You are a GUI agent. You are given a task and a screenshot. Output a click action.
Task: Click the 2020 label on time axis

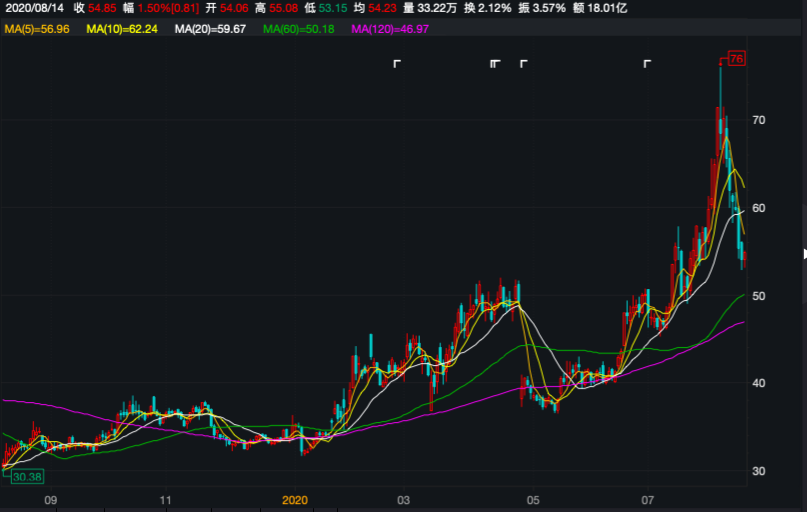(x=295, y=499)
